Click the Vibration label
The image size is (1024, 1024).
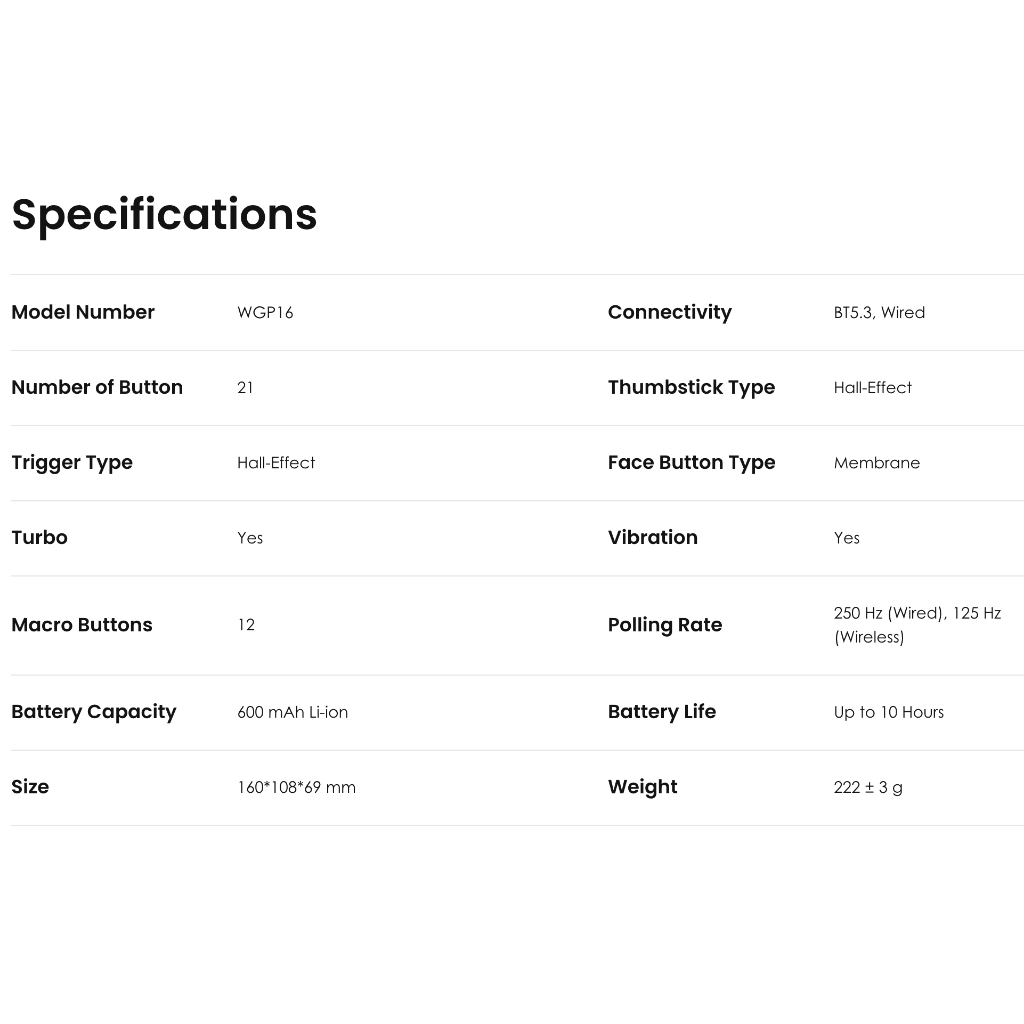tap(653, 537)
